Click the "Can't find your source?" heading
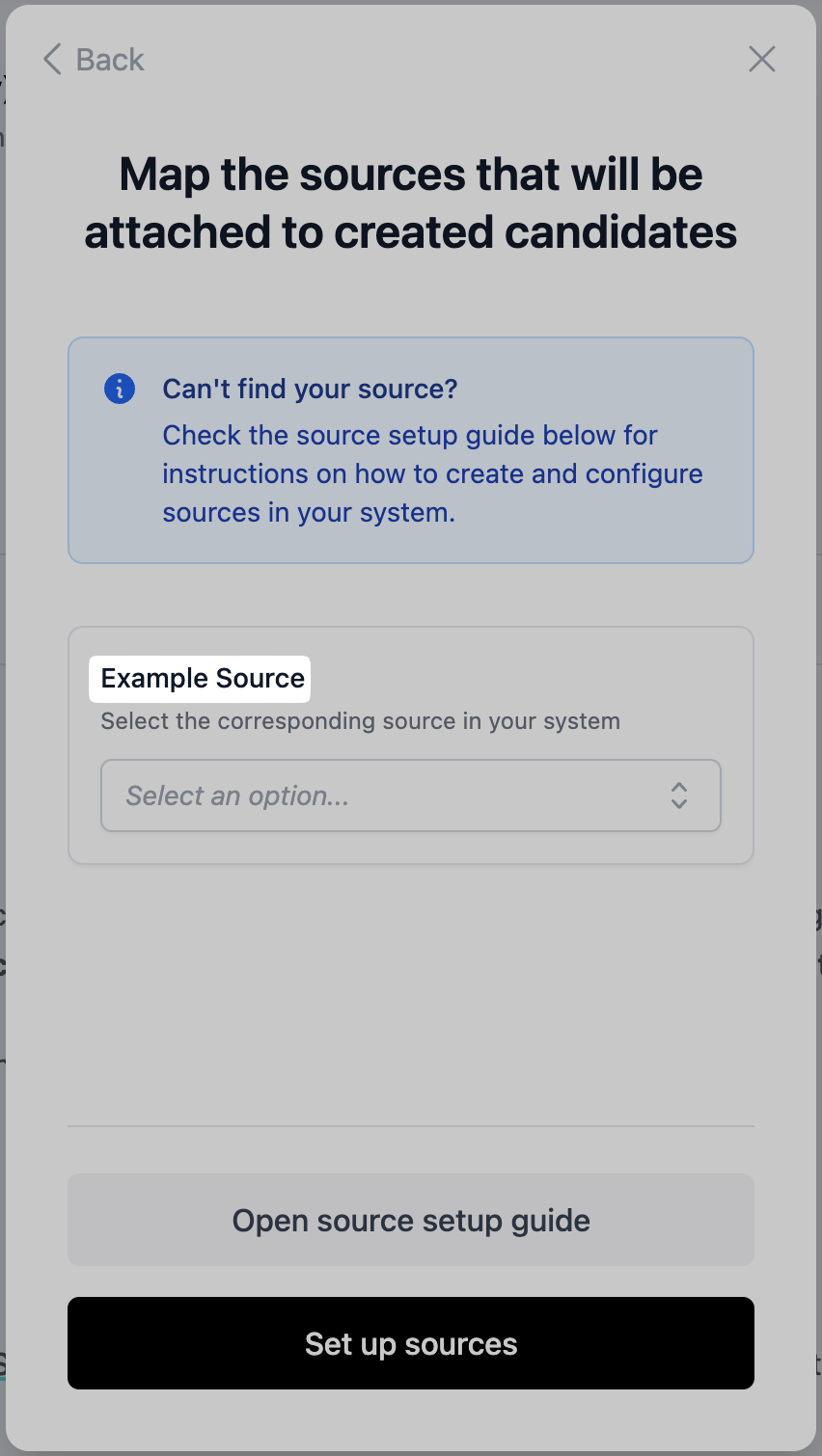 coord(310,389)
